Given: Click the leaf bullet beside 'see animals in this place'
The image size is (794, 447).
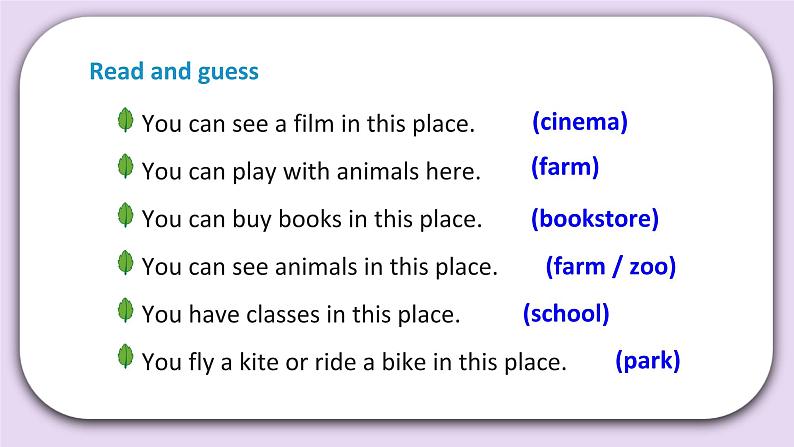Looking at the screenshot, I should 126,263.
